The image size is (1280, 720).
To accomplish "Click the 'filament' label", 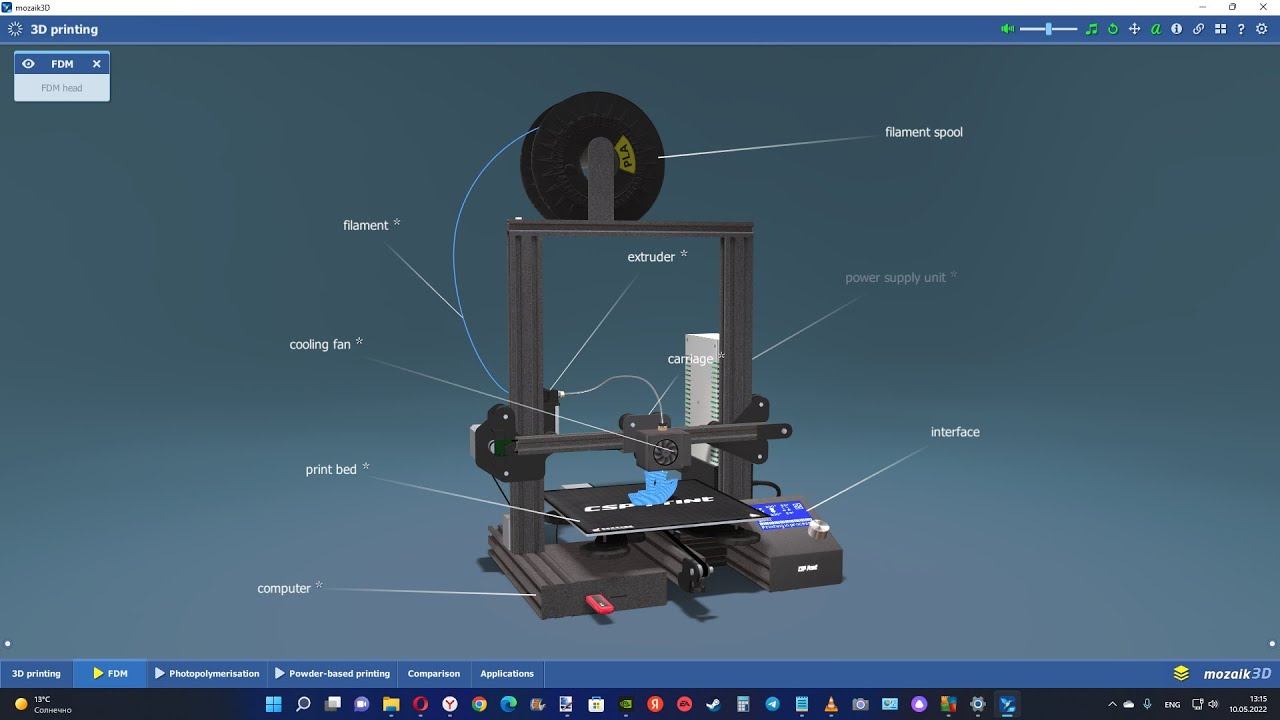I will [365, 226].
